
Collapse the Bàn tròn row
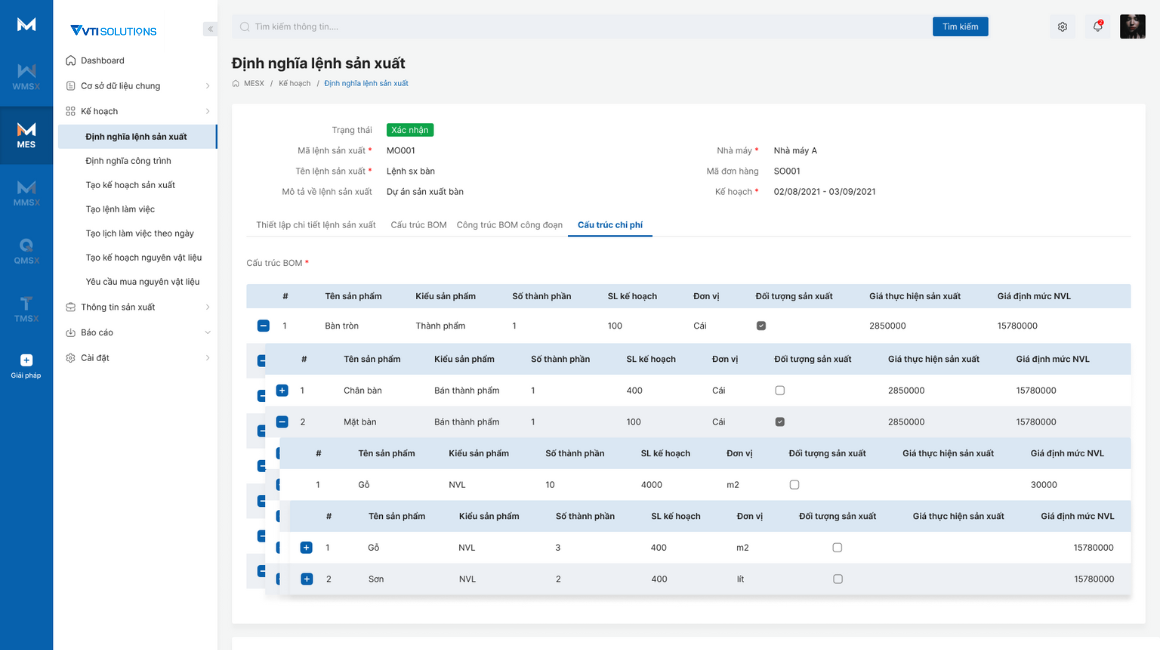pos(263,326)
